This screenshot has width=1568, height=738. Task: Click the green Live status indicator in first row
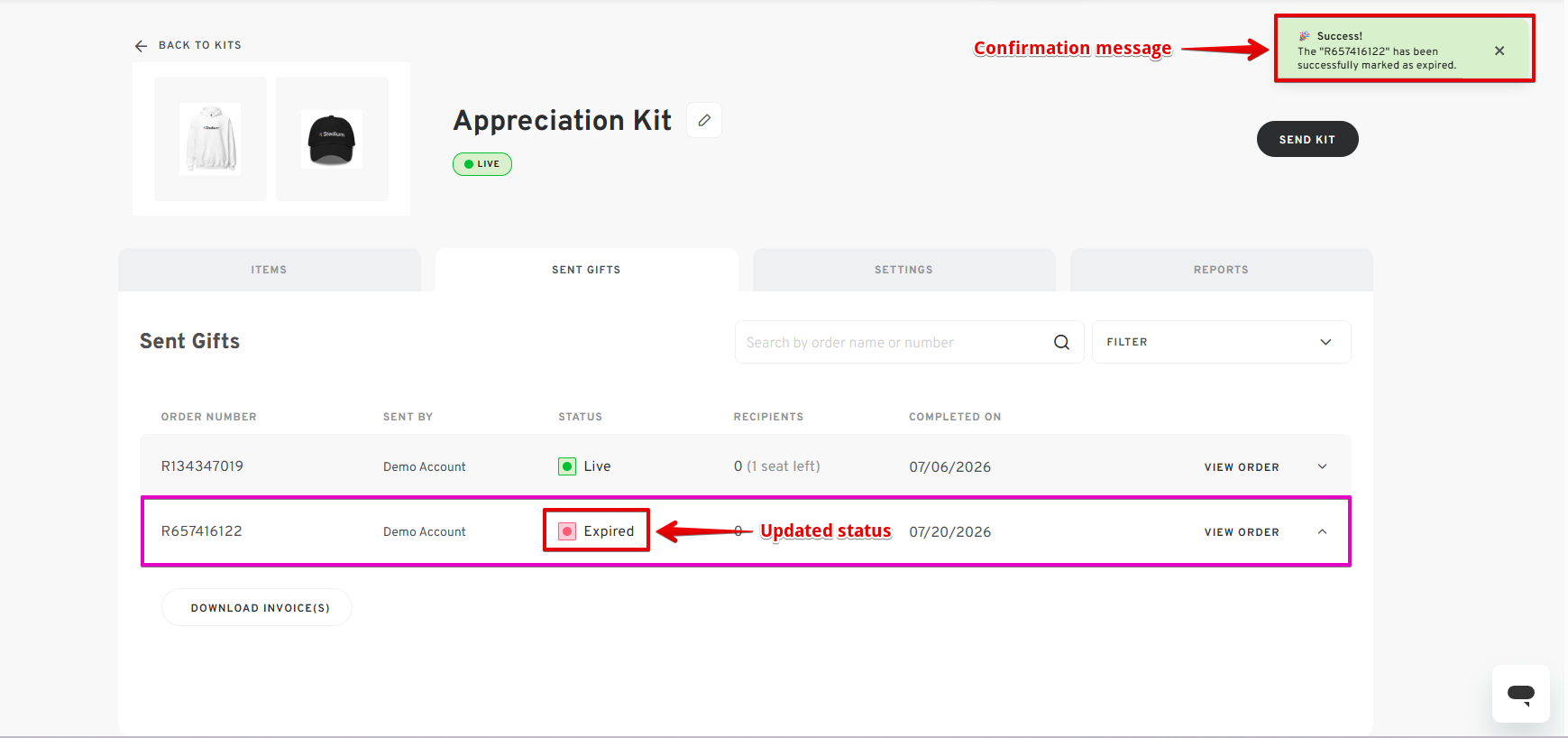(567, 466)
